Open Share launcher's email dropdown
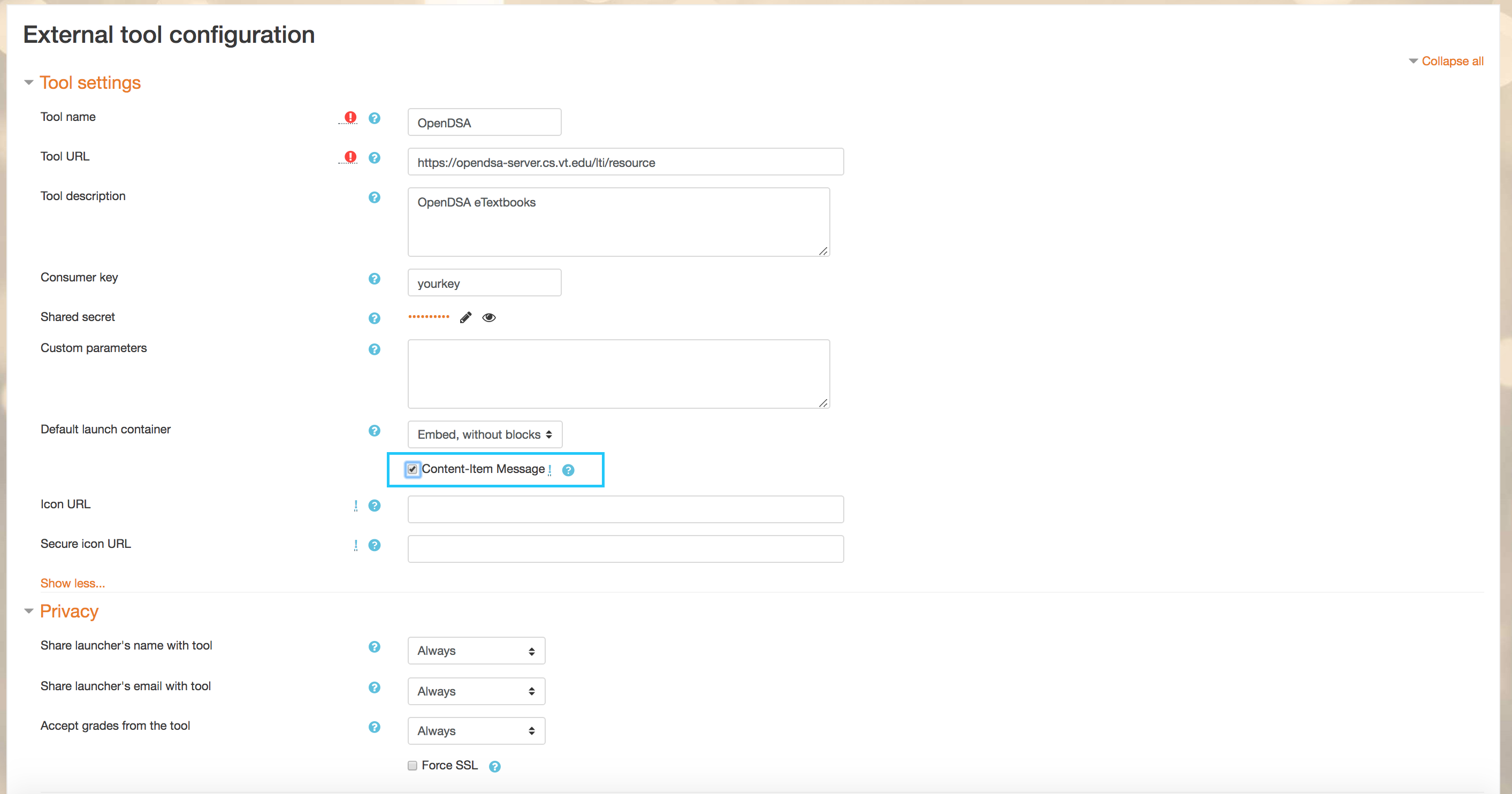 tap(477, 691)
